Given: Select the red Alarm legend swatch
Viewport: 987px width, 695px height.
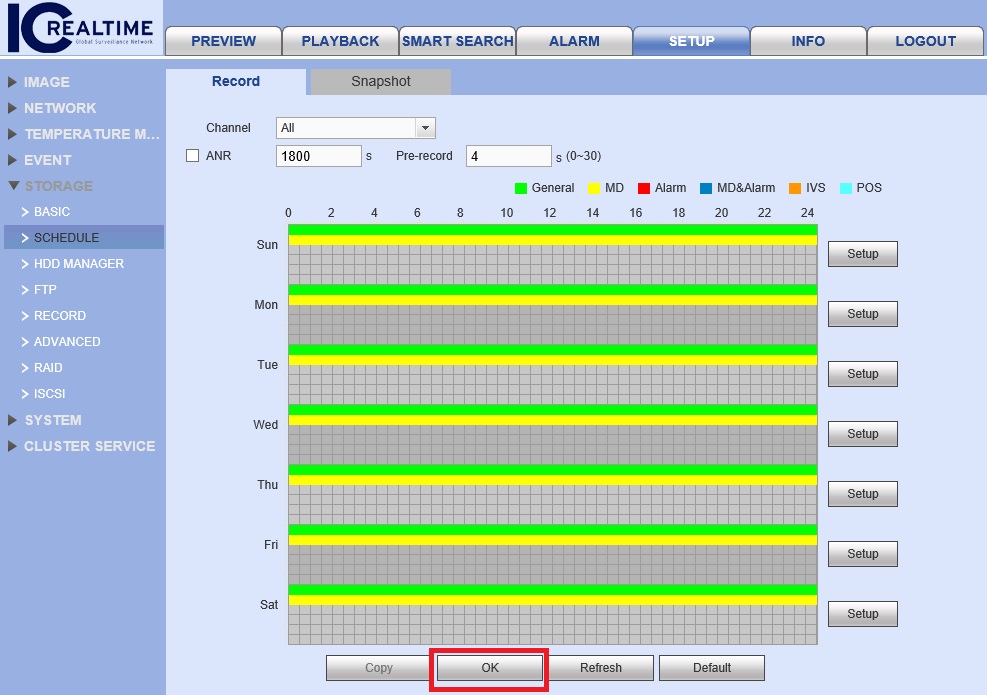Looking at the screenshot, I should (644, 188).
